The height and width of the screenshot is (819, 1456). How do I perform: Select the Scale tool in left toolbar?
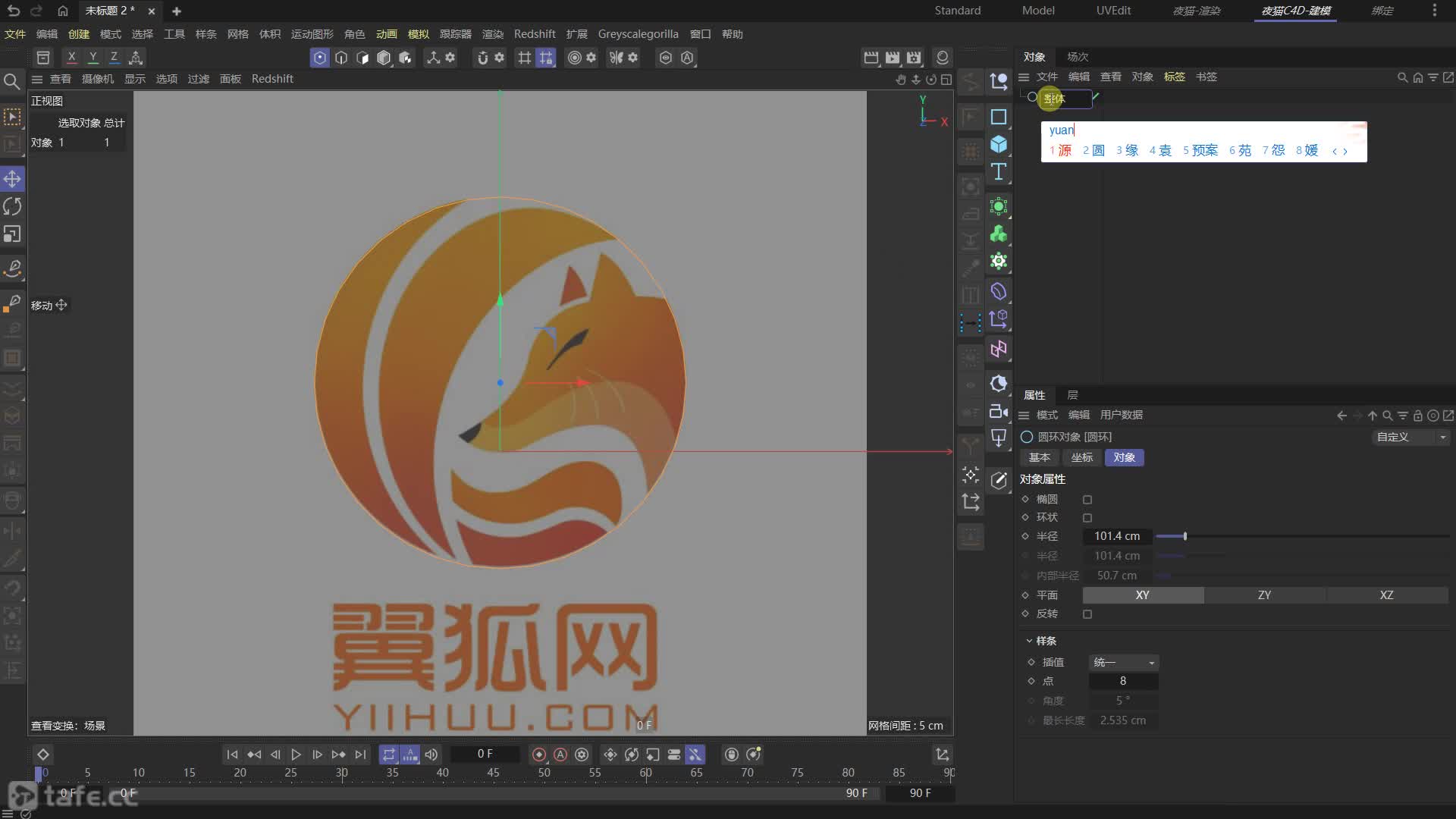click(12, 234)
